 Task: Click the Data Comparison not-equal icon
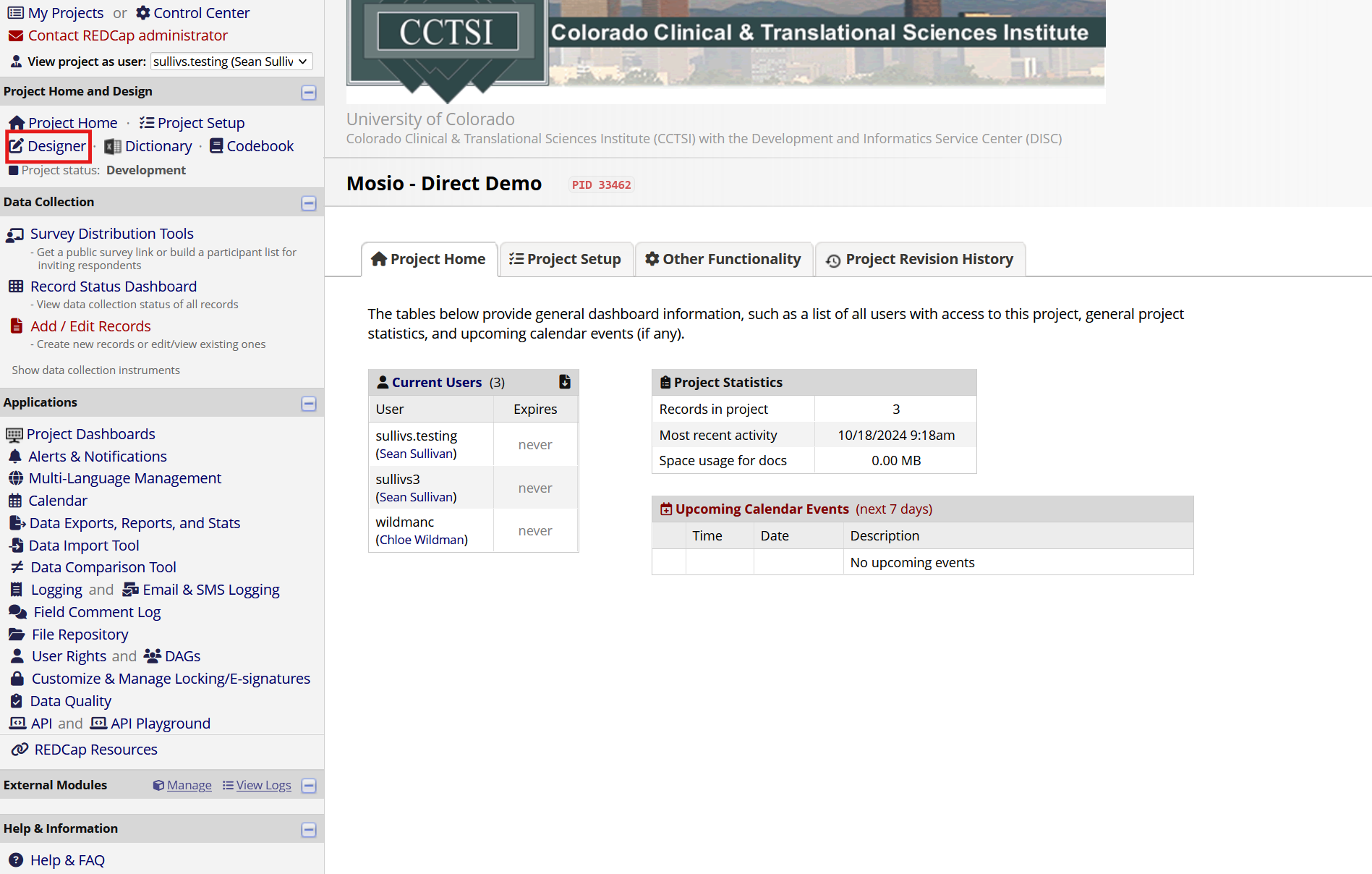tap(17, 567)
